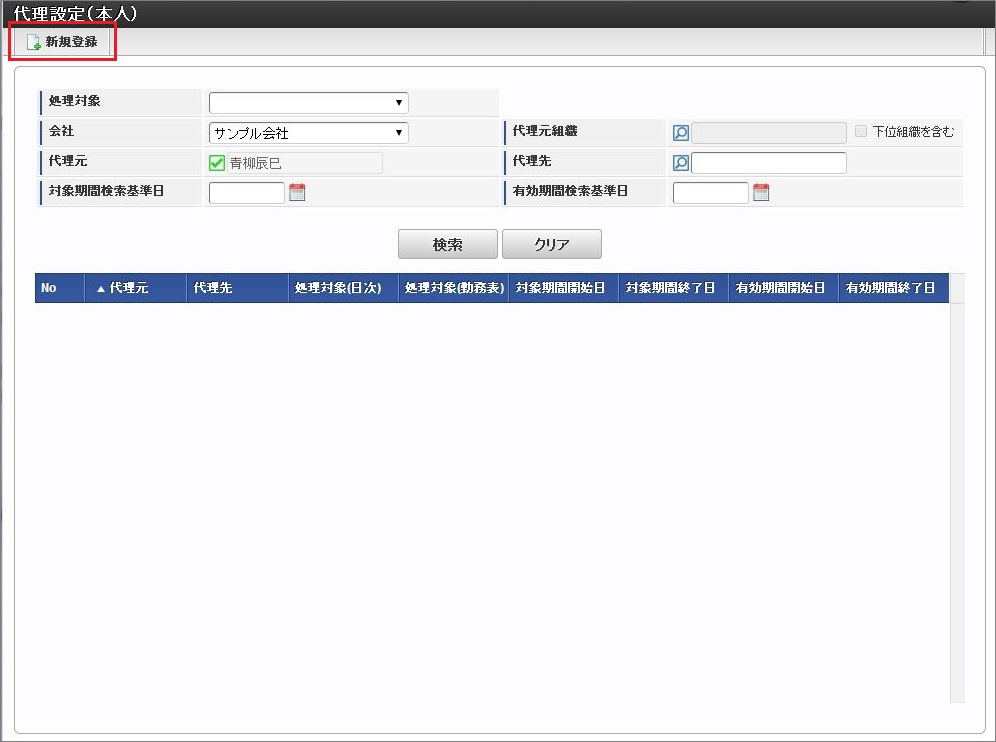
Task: Sort by 対象期間終了日 column header
Action: pyautogui.click(x=673, y=288)
